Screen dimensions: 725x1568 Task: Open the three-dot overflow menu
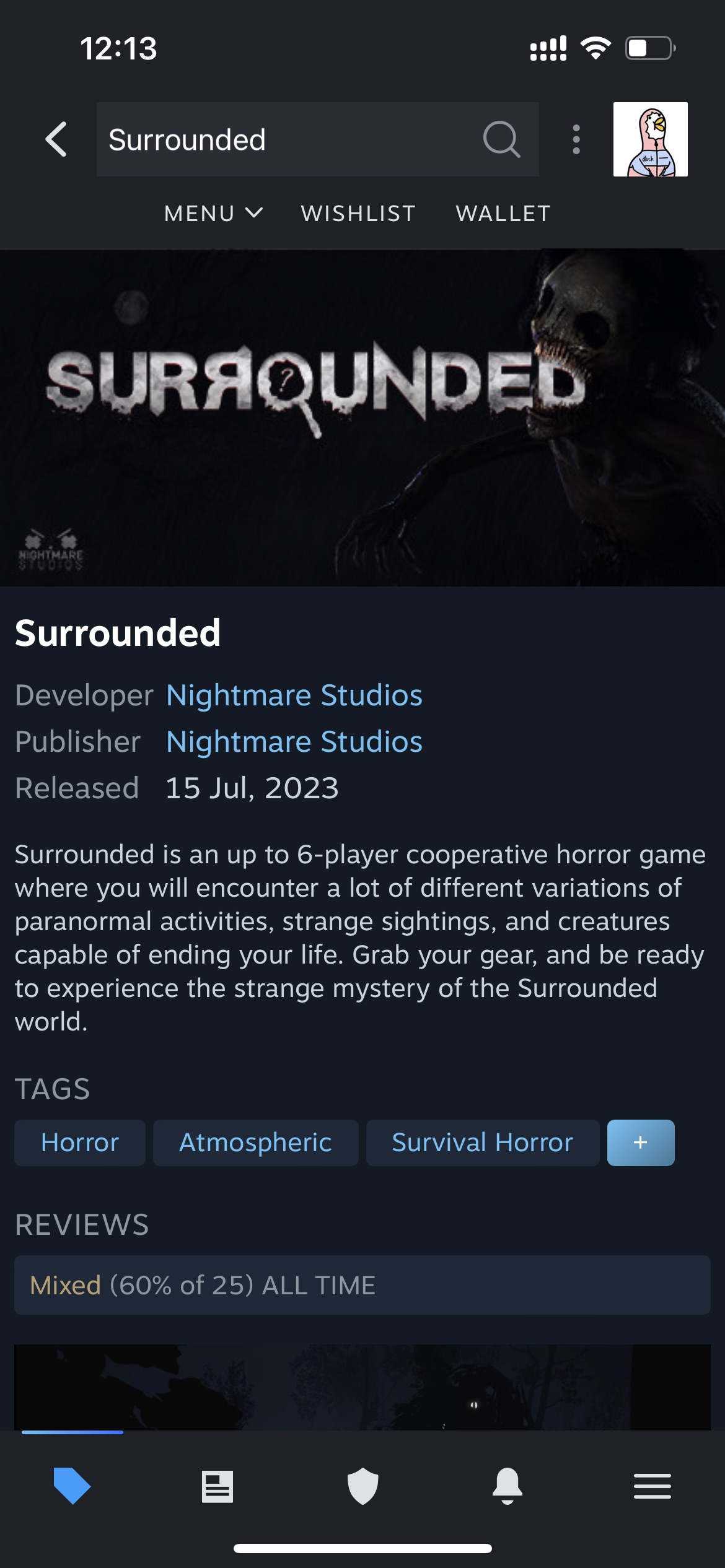click(x=576, y=139)
